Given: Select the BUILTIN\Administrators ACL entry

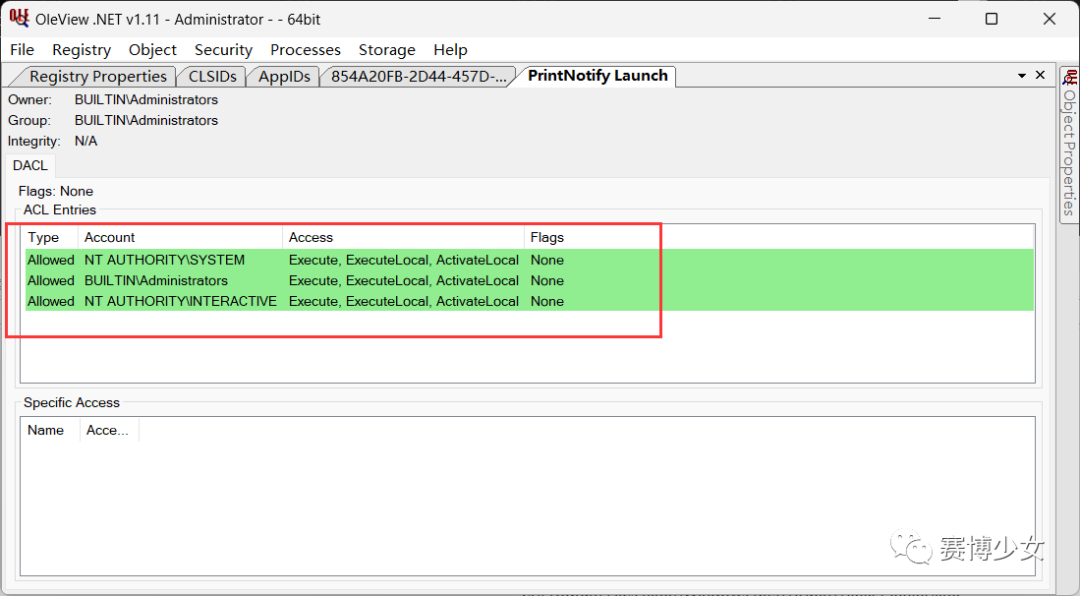Looking at the screenshot, I should pyautogui.click(x=529, y=280).
